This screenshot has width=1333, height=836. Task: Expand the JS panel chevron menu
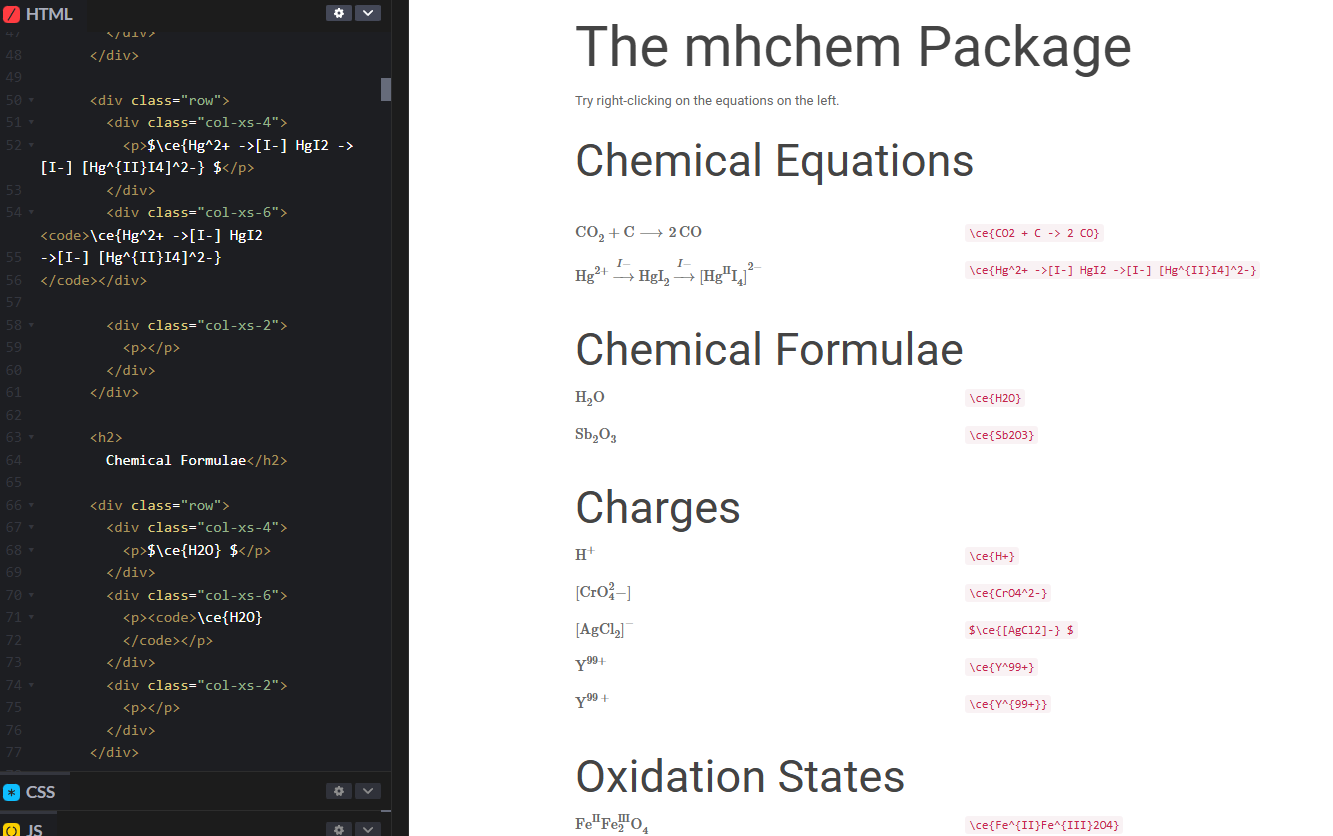(x=367, y=829)
